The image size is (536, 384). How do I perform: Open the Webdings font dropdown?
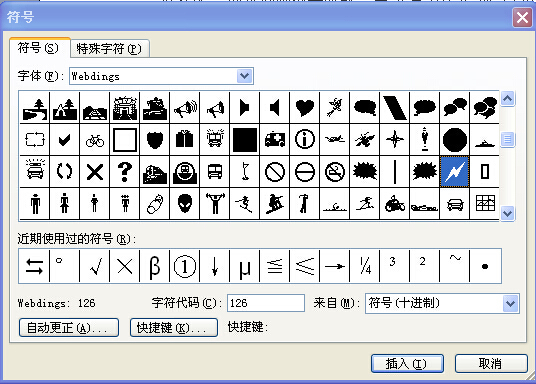click(x=244, y=76)
